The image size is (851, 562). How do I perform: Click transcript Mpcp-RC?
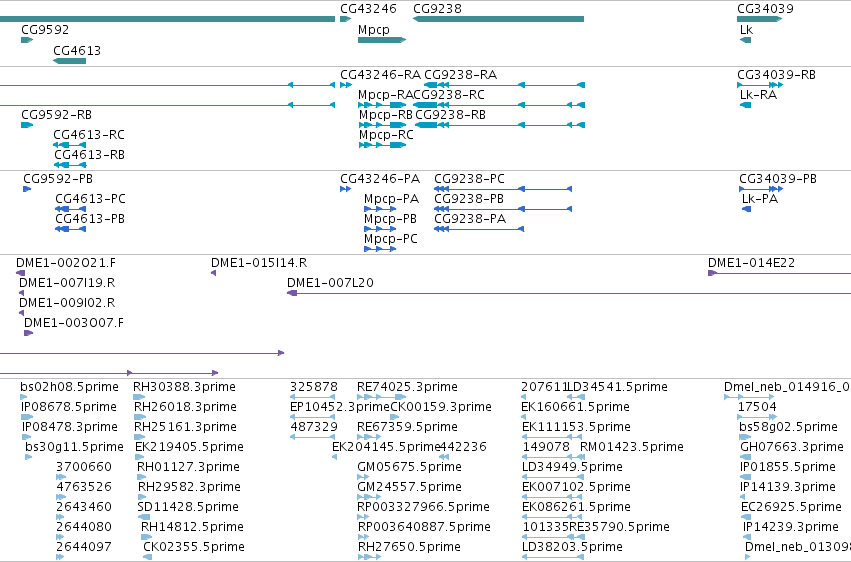[x=386, y=135]
